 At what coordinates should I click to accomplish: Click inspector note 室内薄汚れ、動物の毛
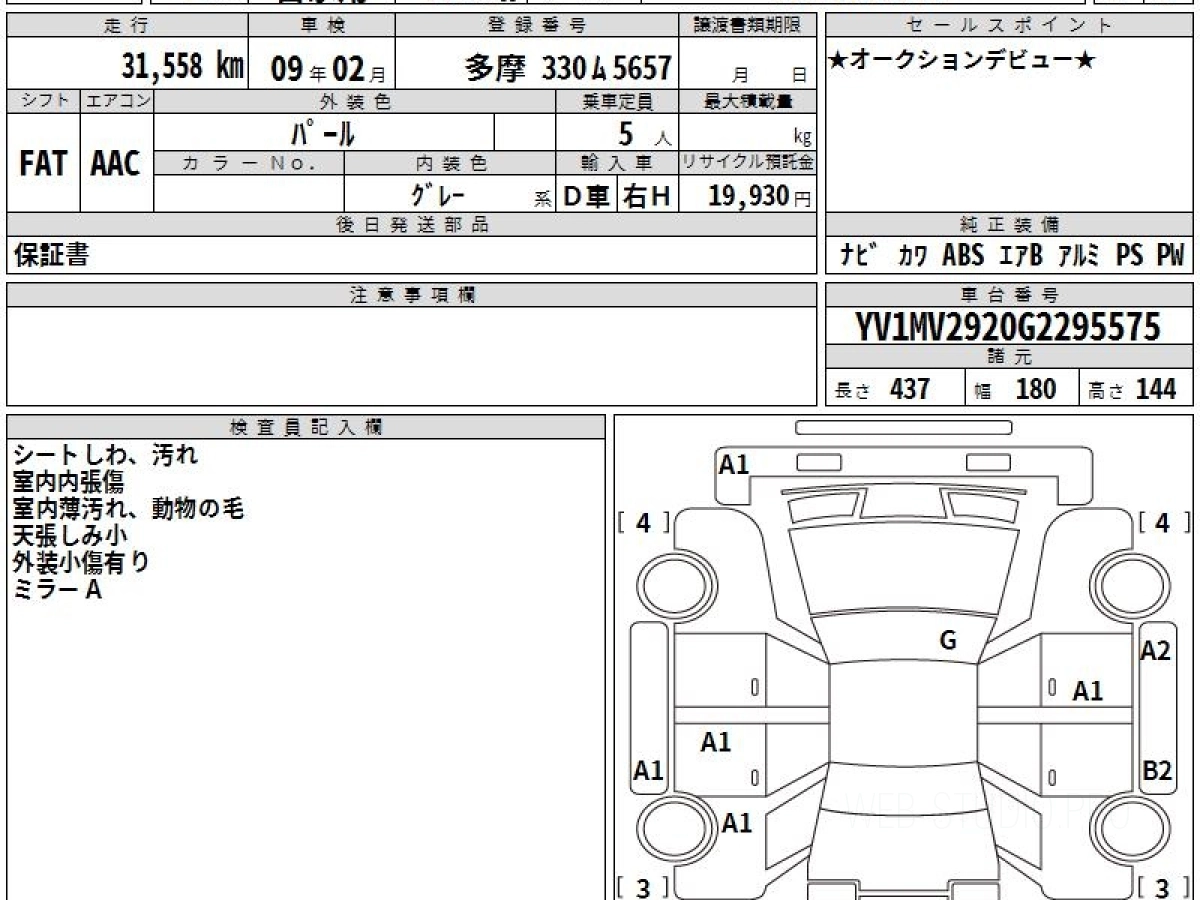(129, 509)
